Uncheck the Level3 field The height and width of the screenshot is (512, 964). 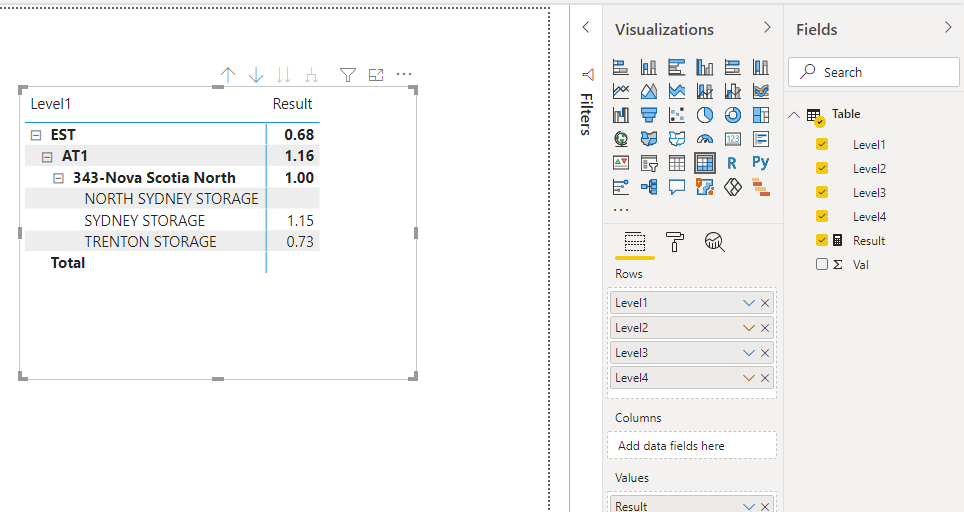822,192
